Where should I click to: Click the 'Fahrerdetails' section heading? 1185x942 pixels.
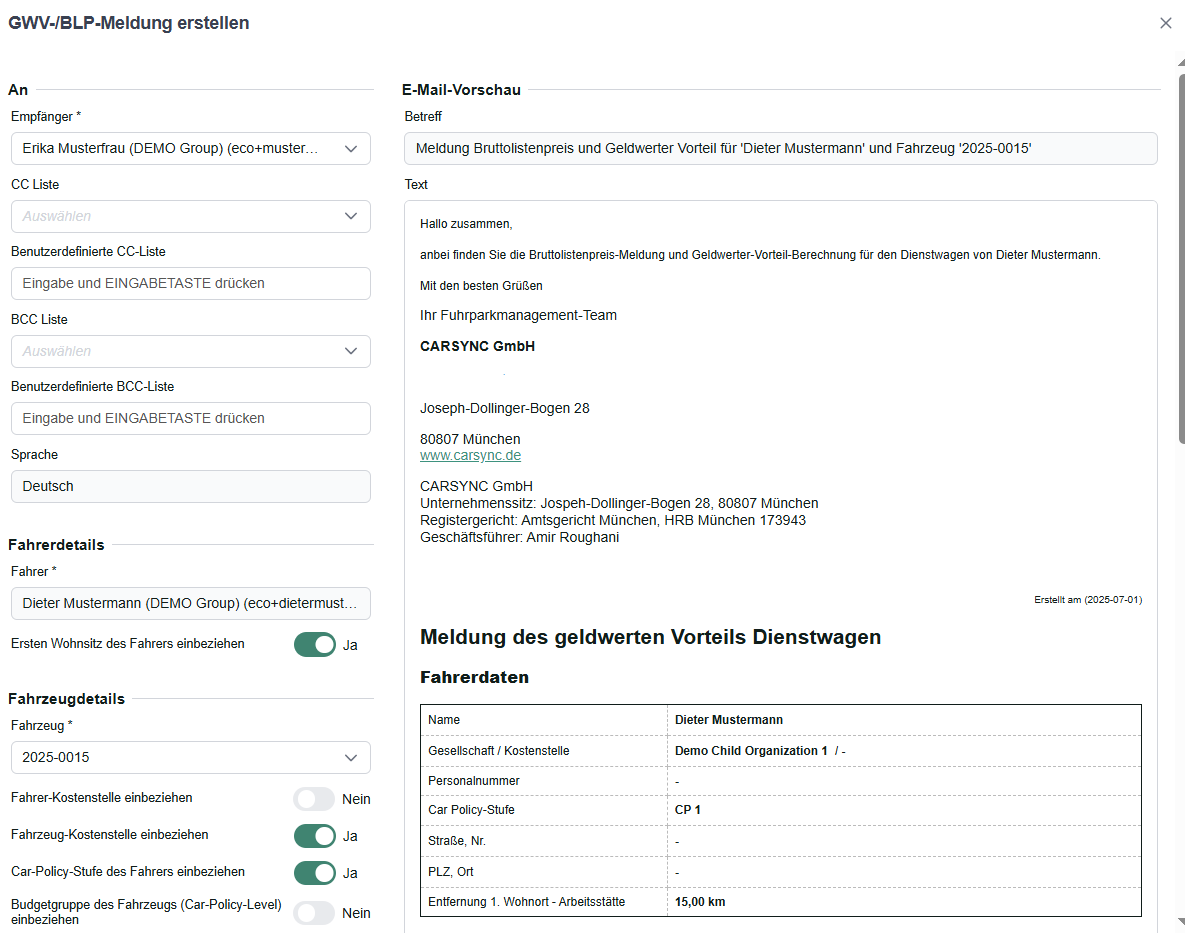coord(56,545)
